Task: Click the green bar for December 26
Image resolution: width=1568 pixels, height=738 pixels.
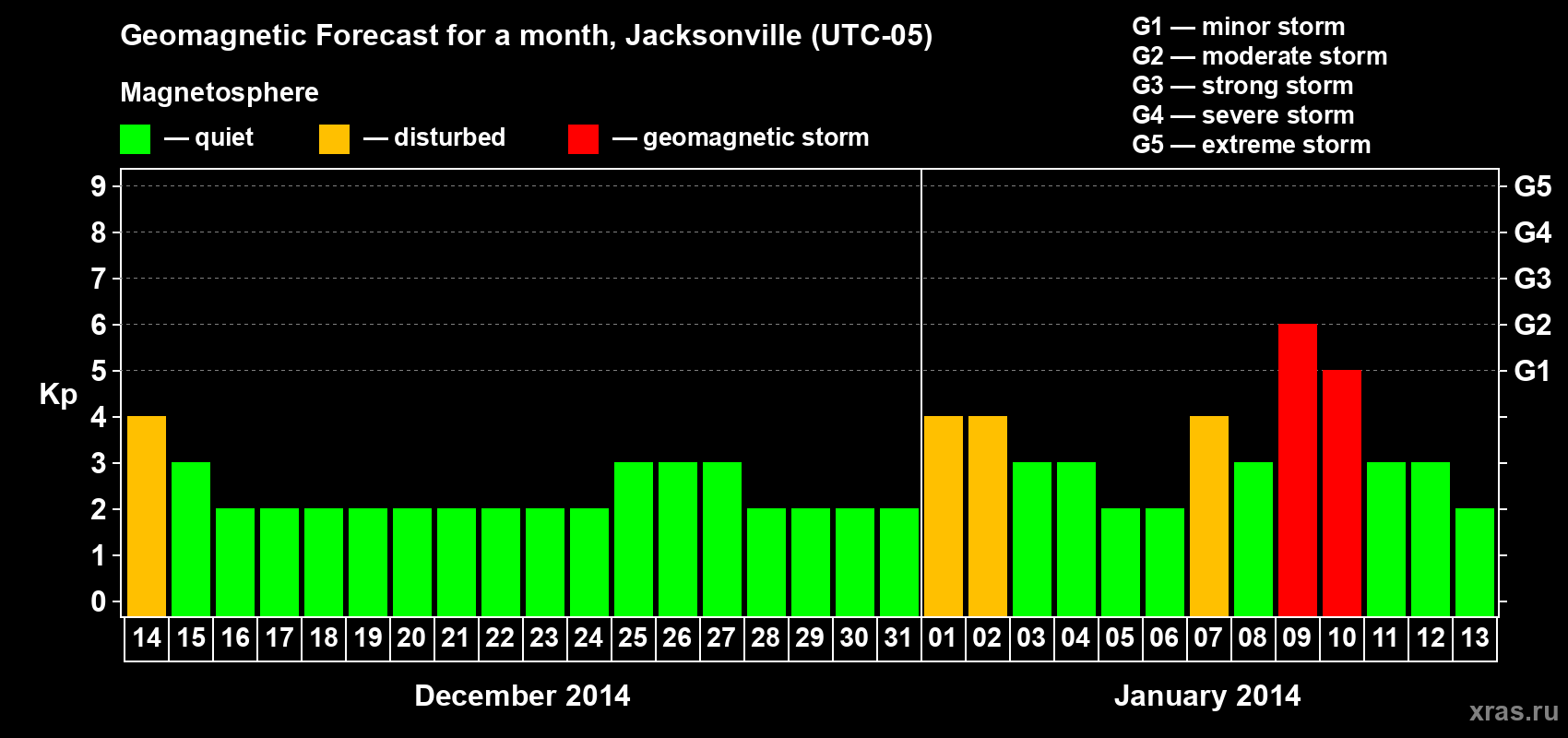Action: [x=678, y=539]
